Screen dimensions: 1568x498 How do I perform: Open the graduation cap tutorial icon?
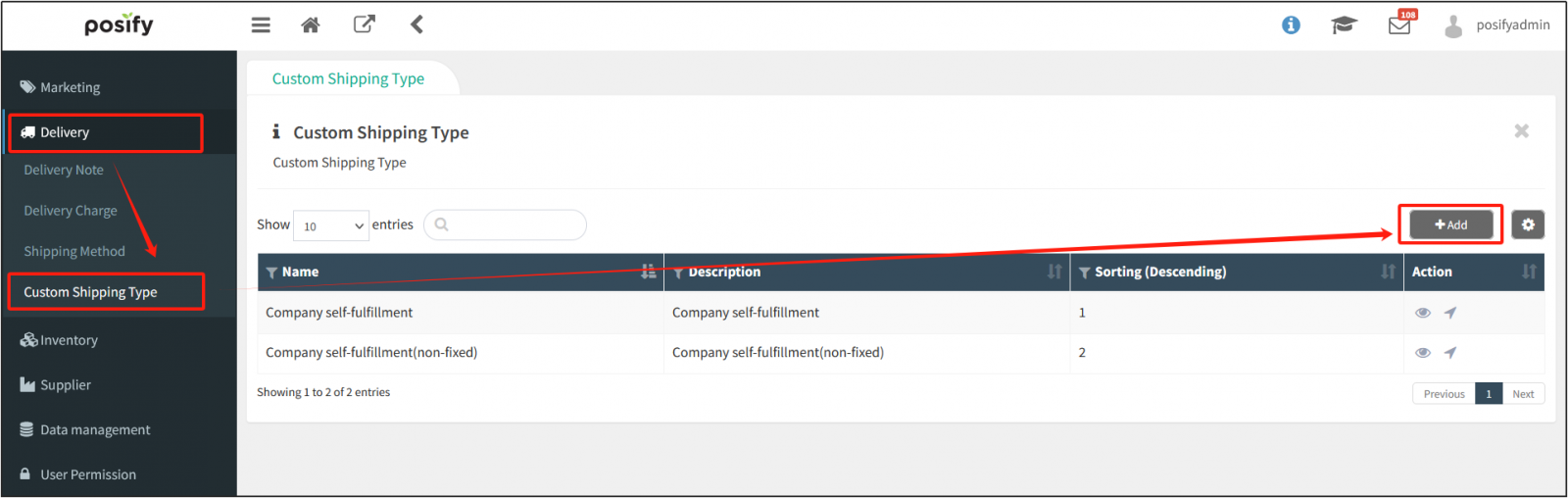pyautogui.click(x=1344, y=25)
